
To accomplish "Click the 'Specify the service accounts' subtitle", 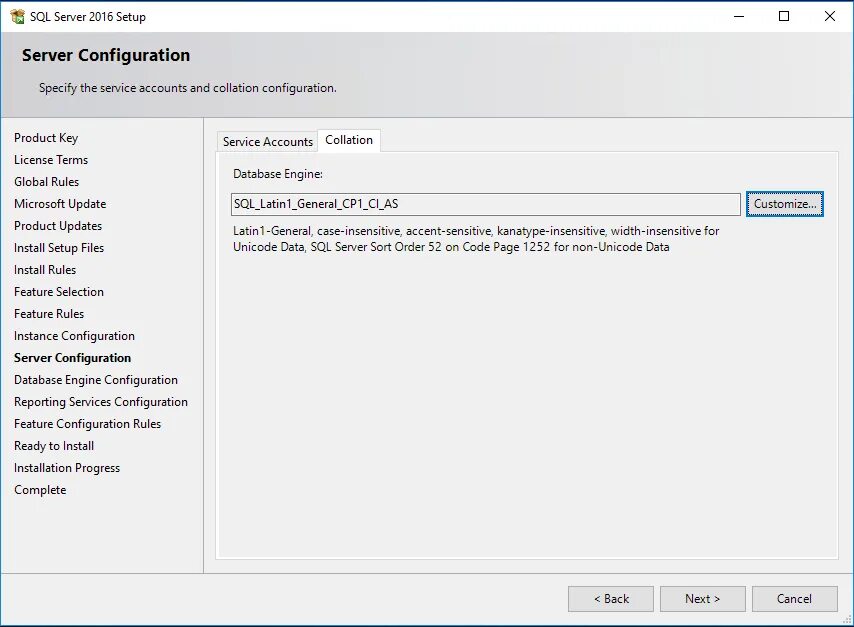I will (x=188, y=88).
